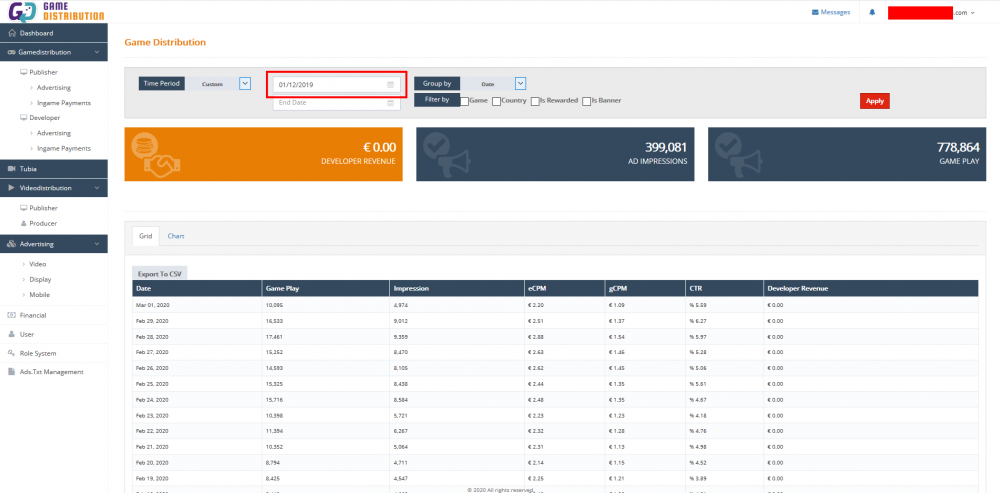Collapse the Videodistribution sidebar section
This screenshot has height=493, width=1000.
[54, 188]
